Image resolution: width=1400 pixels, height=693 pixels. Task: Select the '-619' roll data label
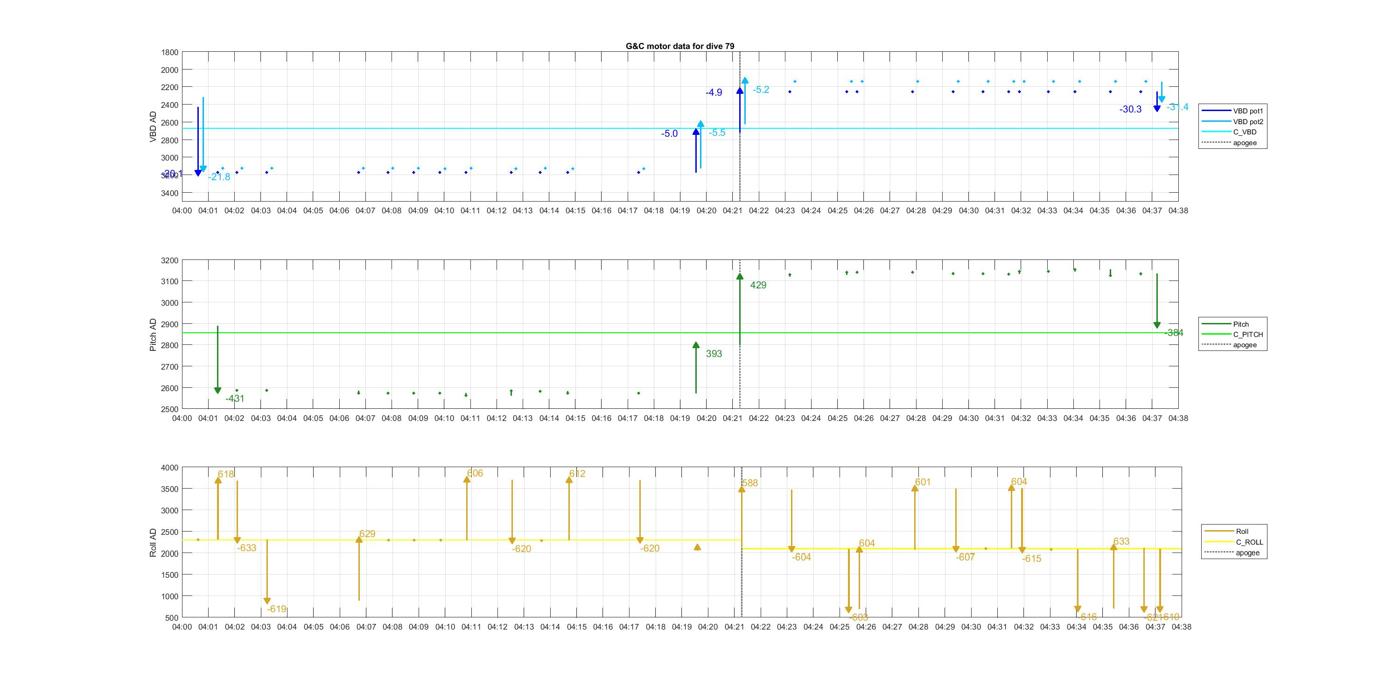[x=277, y=609]
